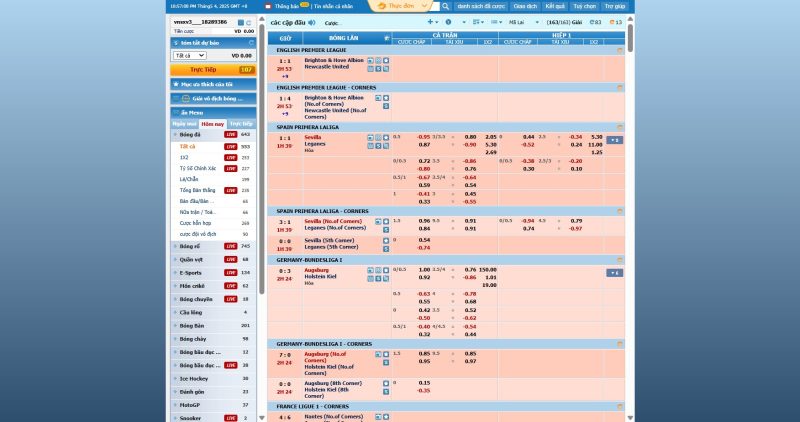The width and height of the screenshot is (800, 422).
Task: Collapse the English Premier League section
Action: pos(620,51)
